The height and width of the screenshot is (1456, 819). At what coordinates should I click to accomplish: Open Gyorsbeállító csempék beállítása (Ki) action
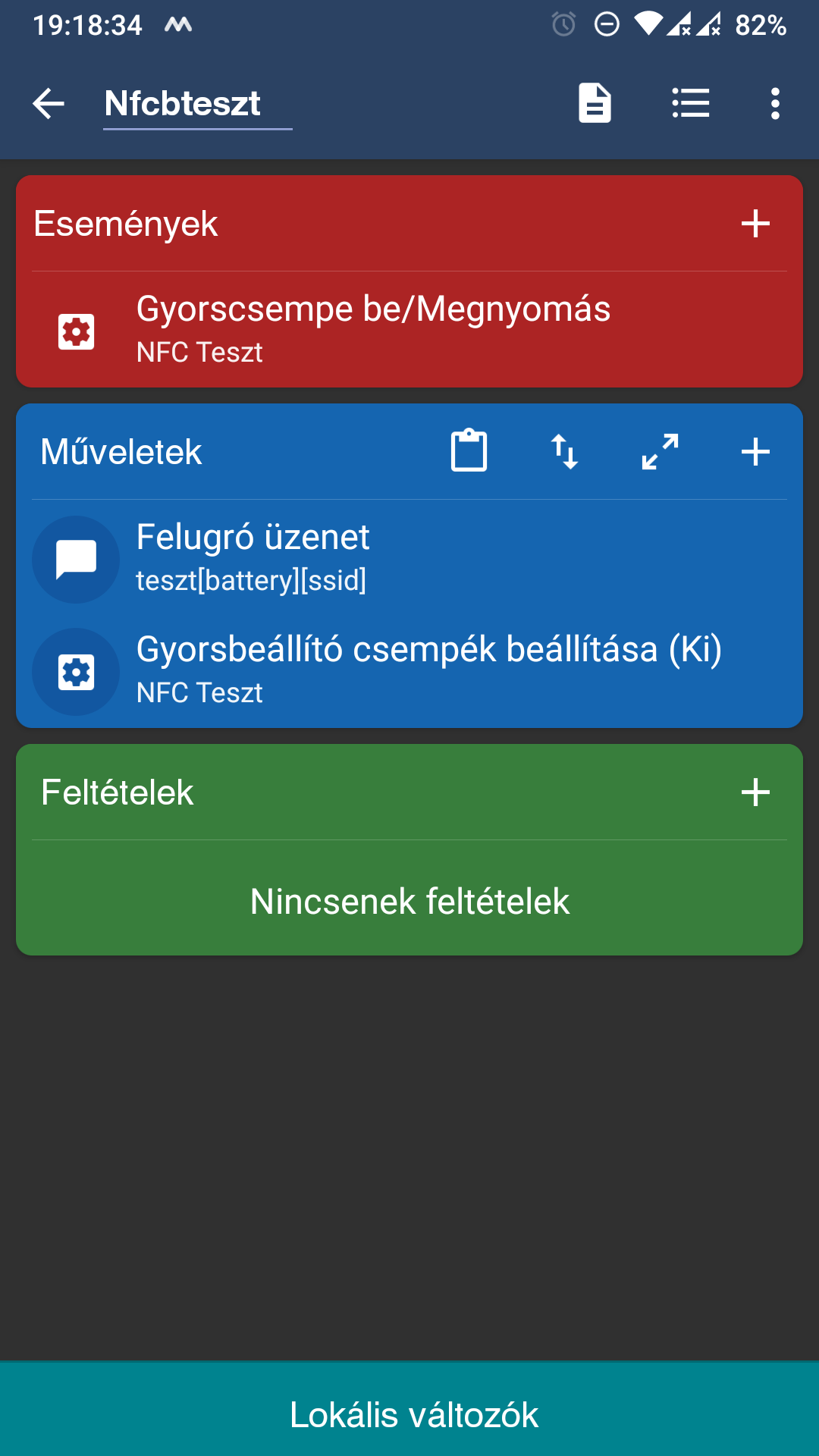pyautogui.click(x=409, y=671)
